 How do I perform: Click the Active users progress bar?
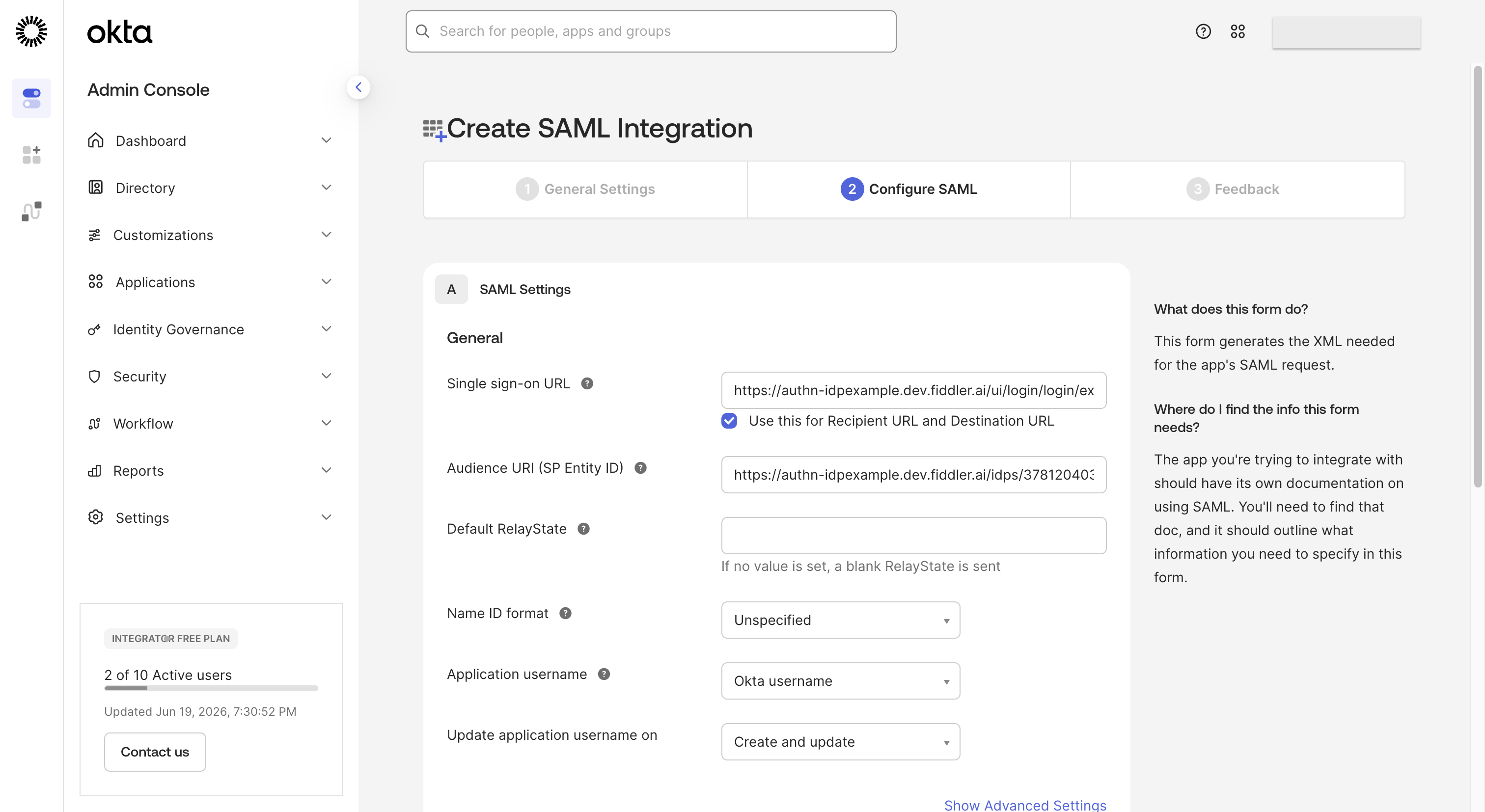211,688
